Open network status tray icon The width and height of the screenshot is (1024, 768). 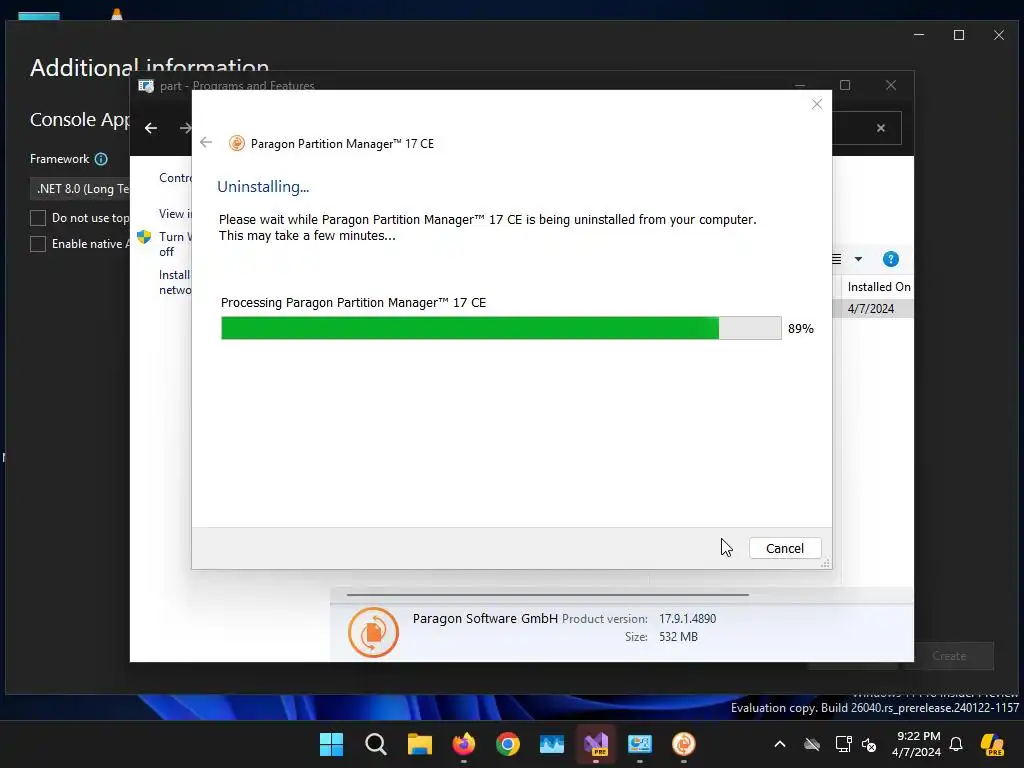click(x=843, y=744)
